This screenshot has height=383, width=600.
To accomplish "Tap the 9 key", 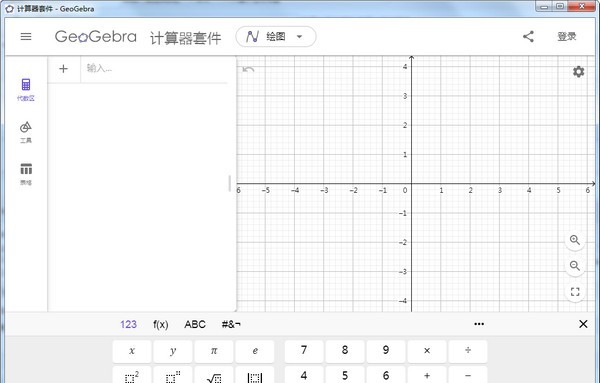I will point(386,351).
